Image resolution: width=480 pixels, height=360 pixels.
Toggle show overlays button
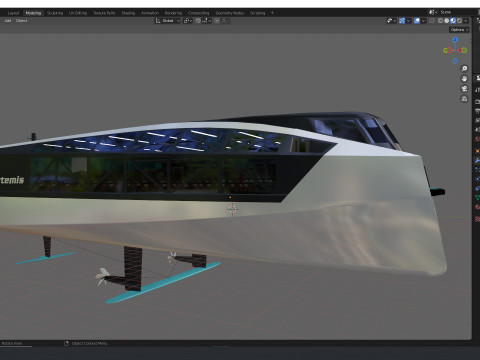click(x=417, y=21)
